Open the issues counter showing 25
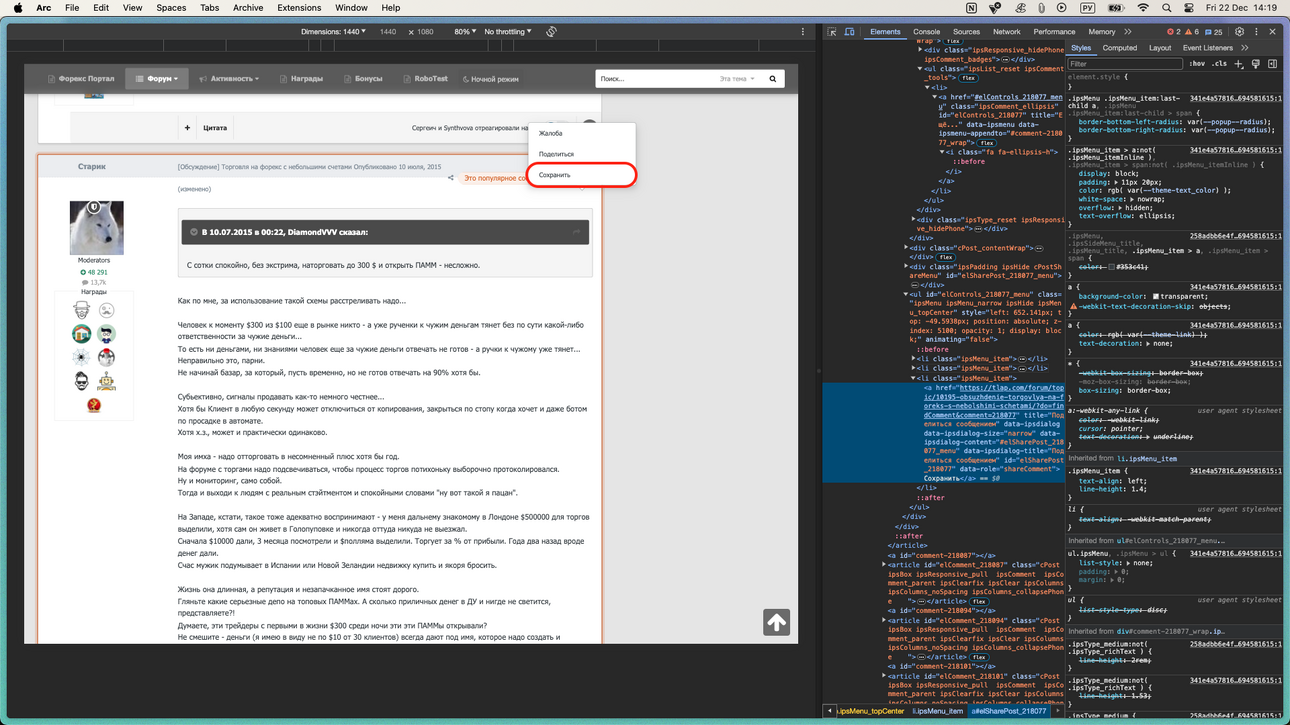This screenshot has height=725, width=1290. pos(1214,32)
